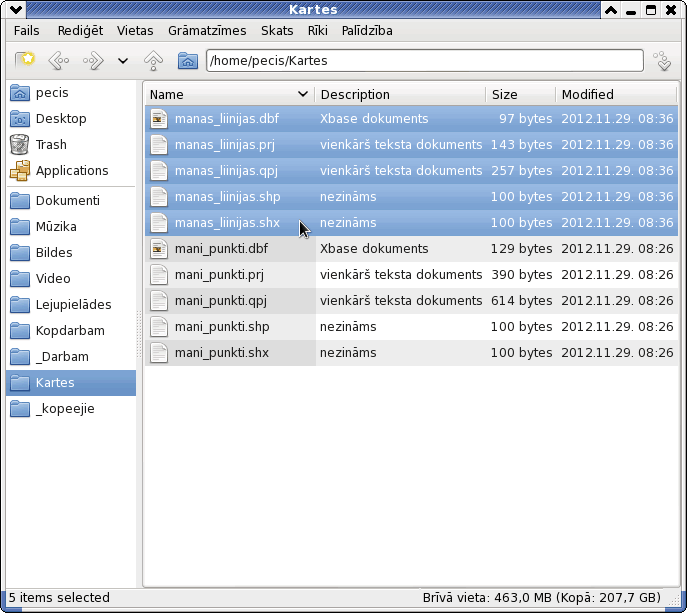The image size is (687, 613).
Task: Select file name manas_liinijas.shx
Action: pyautogui.click(x=227, y=223)
